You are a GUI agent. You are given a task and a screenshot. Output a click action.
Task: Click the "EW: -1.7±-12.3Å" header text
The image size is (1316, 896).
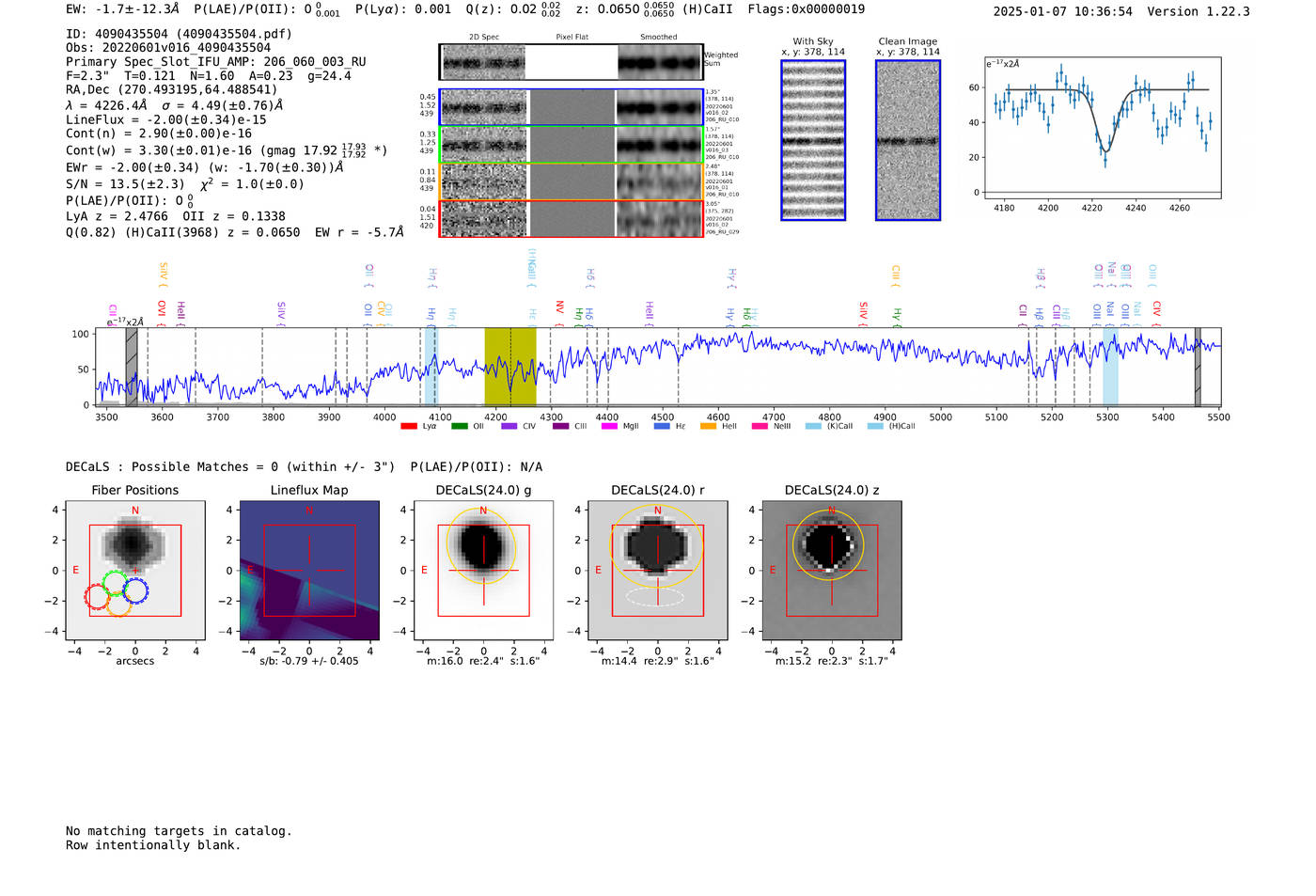122,9
